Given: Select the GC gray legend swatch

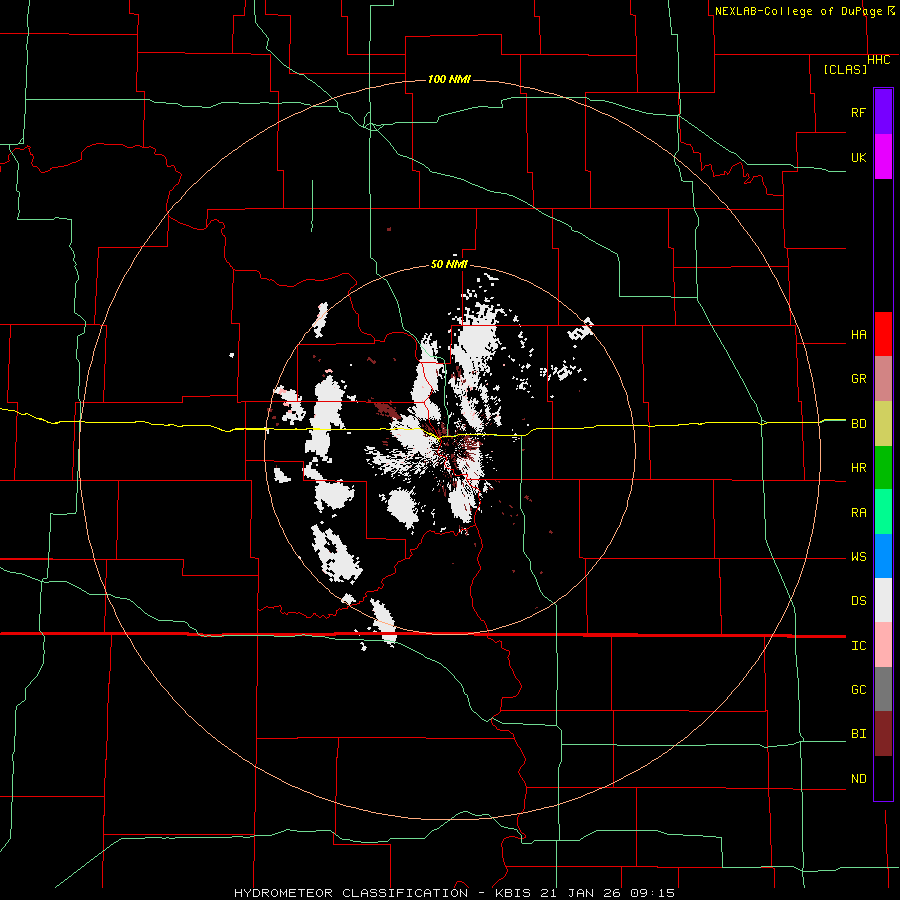Looking at the screenshot, I should click(883, 689).
